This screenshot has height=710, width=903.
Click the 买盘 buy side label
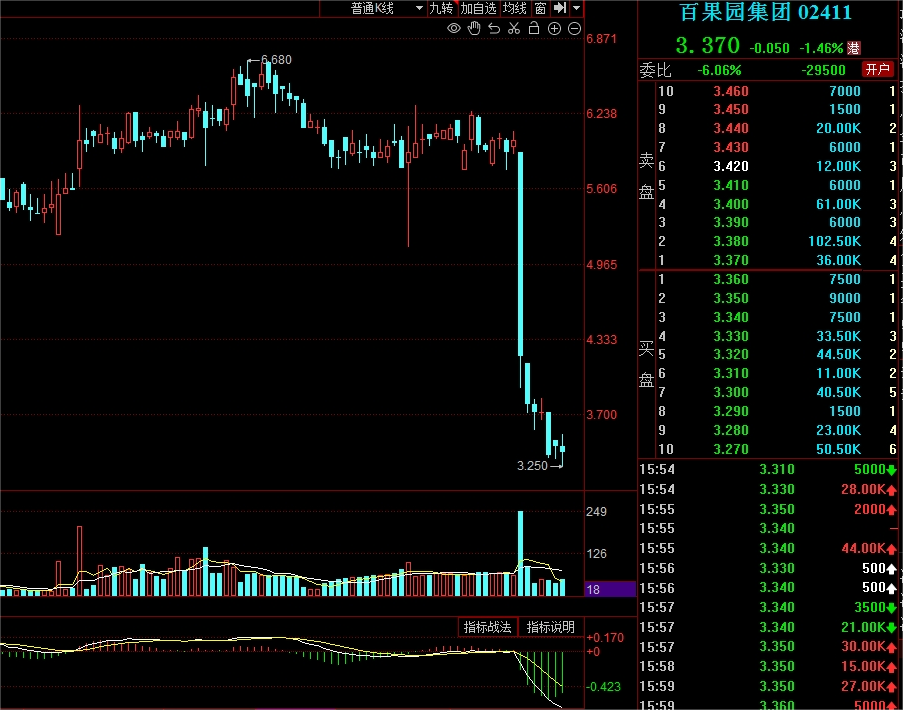point(647,365)
